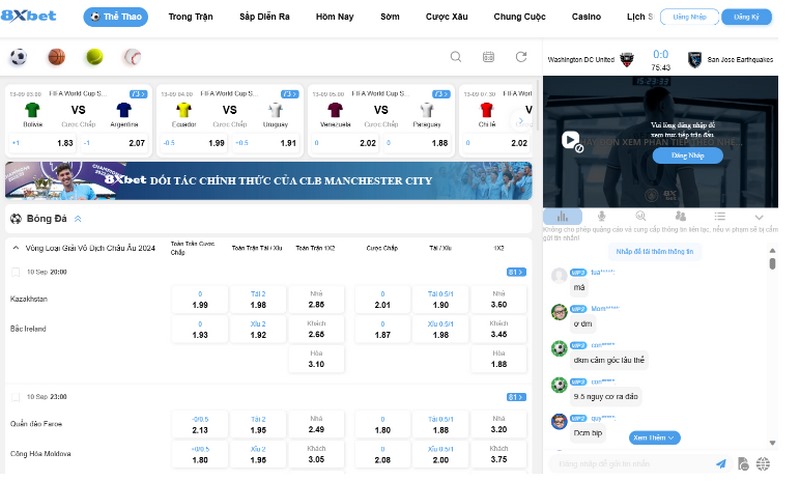Tick the checkbox for 10 Sep 20:00 match
This screenshot has height=481, width=800.
[x=15, y=272]
